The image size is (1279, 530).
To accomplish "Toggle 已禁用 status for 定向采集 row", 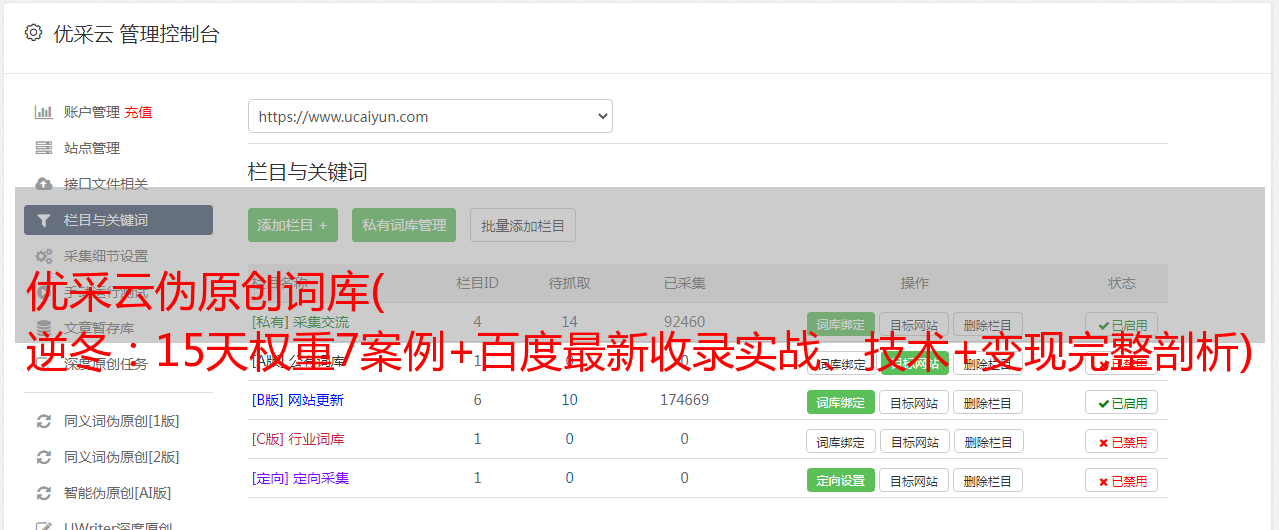I will click(x=1122, y=480).
